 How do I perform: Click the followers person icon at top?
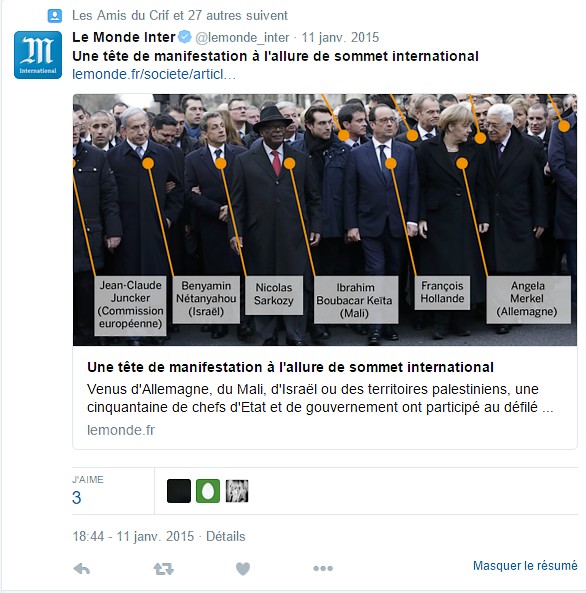(x=55, y=16)
